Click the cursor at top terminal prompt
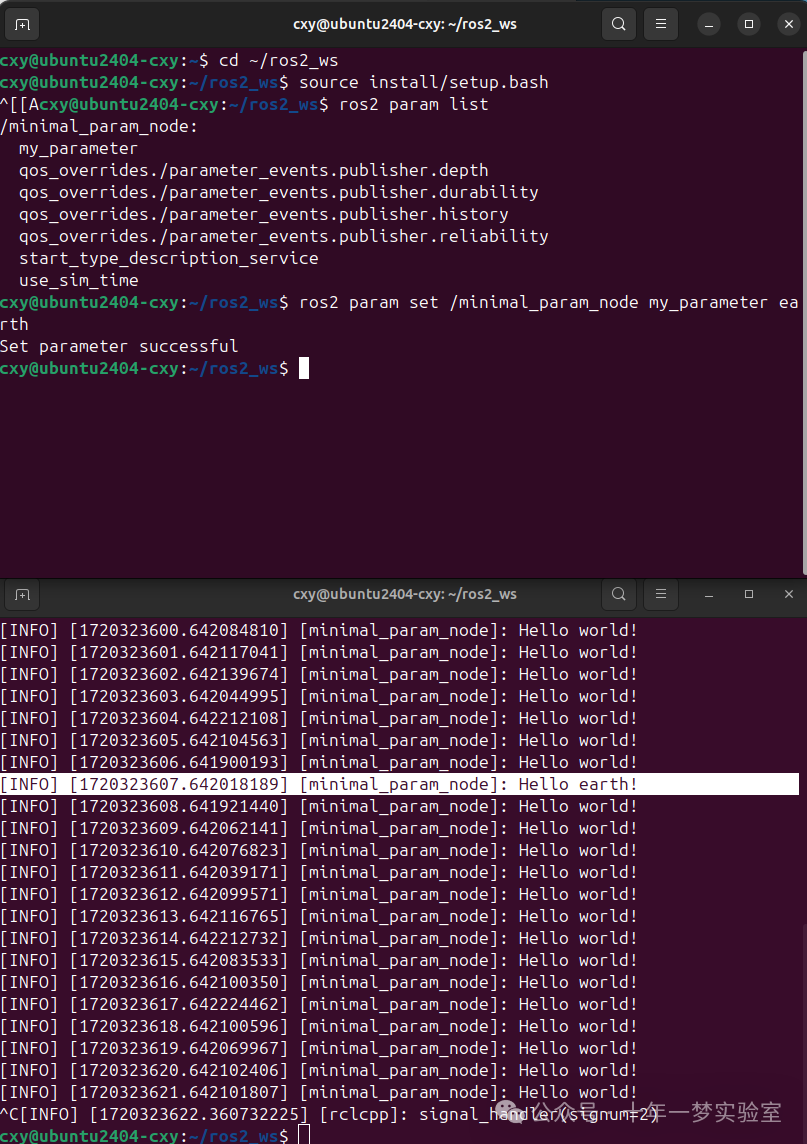 click(304, 368)
